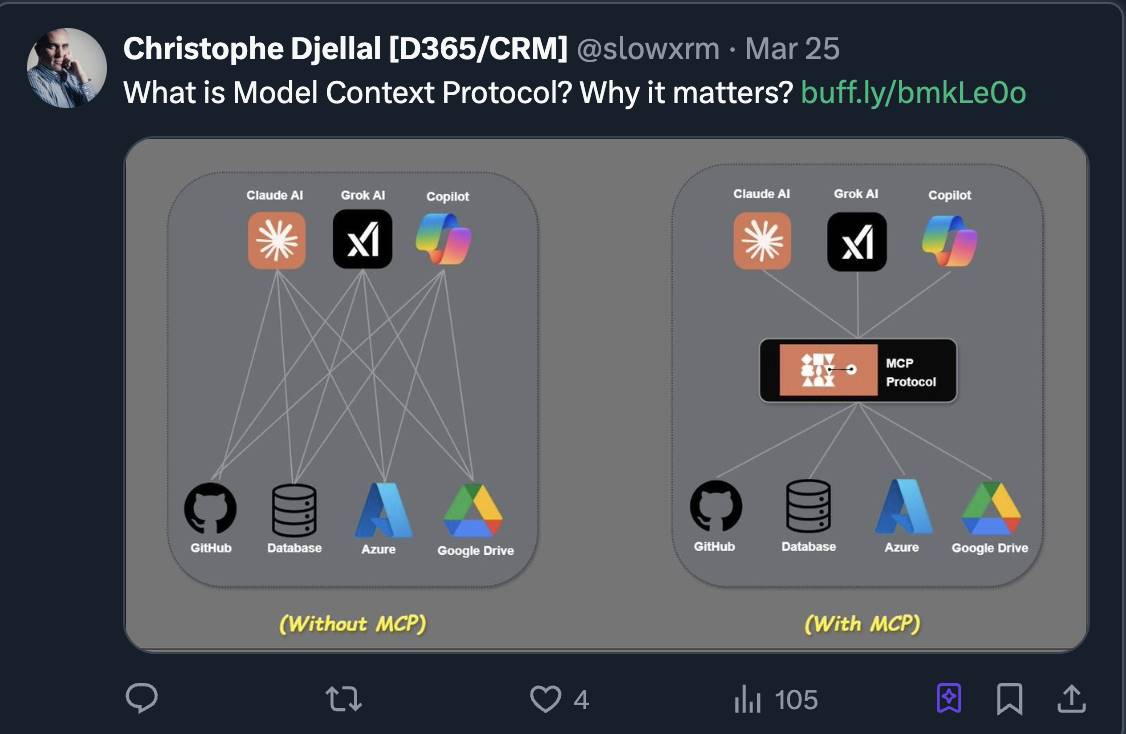This screenshot has width=1126, height=734.
Task: Click the Mar 25 timestamp
Action: (793, 48)
